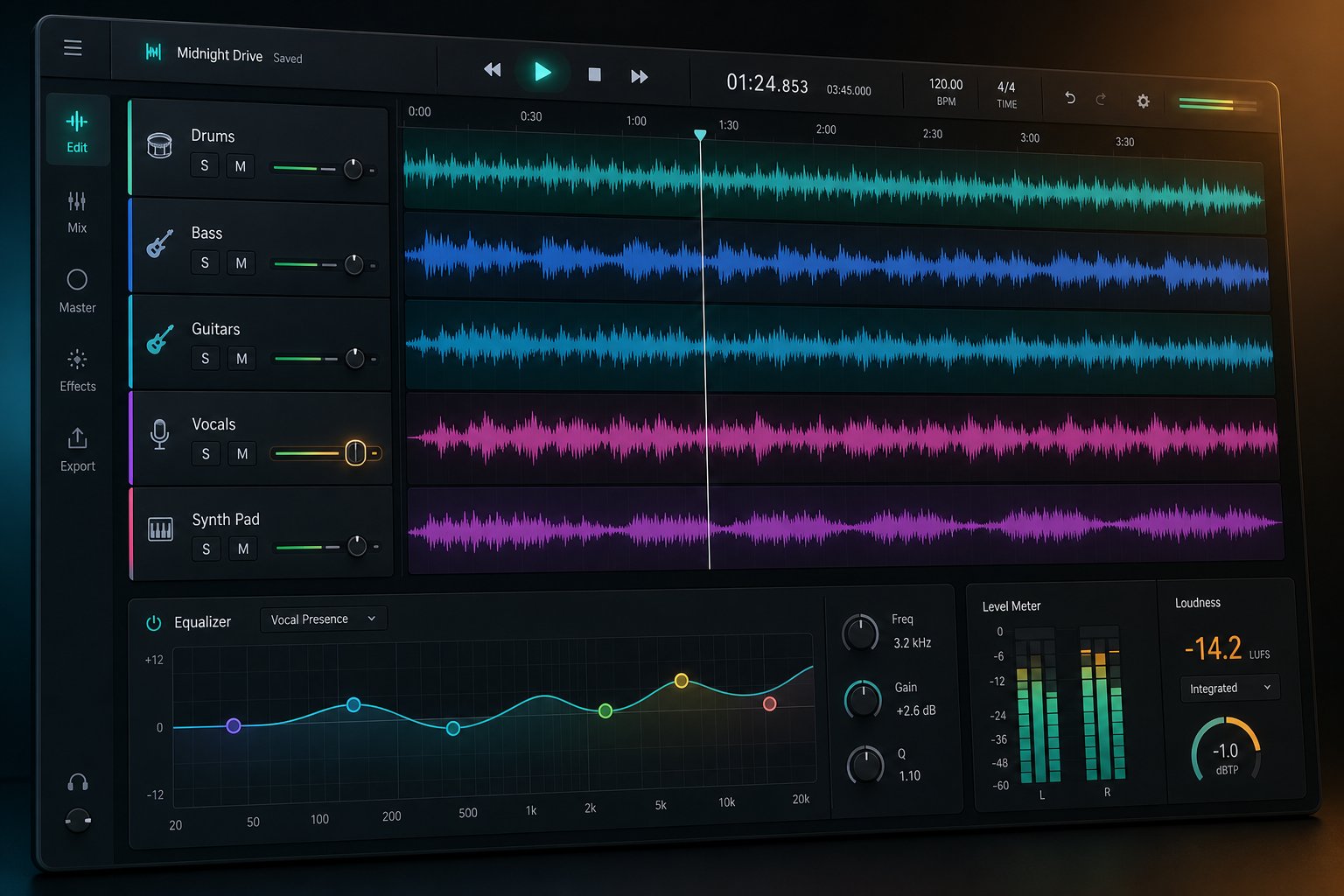Viewport: 1344px width, 896px height.
Task: Click the green Play button
Action: 542,72
